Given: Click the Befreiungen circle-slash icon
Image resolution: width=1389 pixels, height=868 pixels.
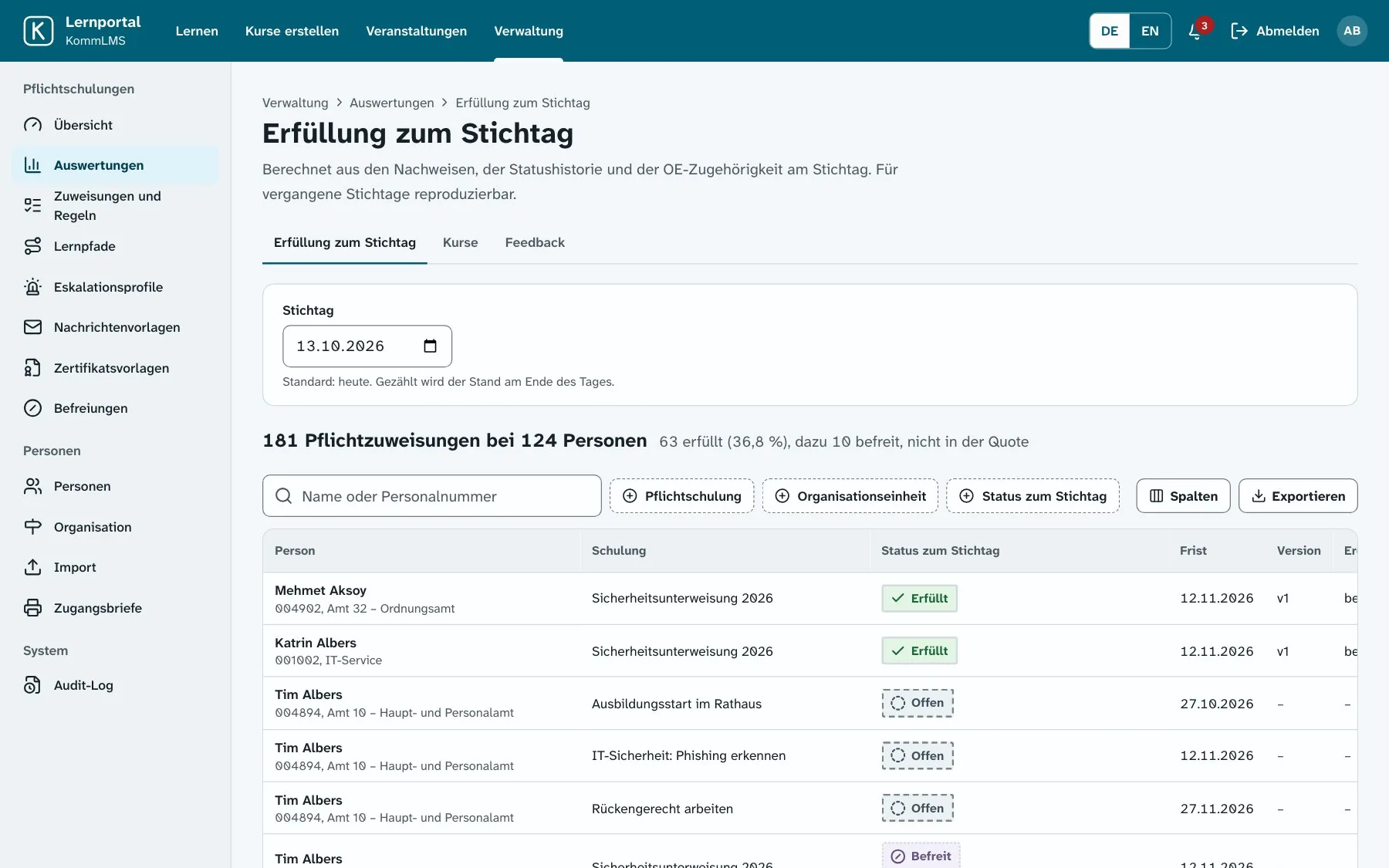Looking at the screenshot, I should [x=32, y=408].
